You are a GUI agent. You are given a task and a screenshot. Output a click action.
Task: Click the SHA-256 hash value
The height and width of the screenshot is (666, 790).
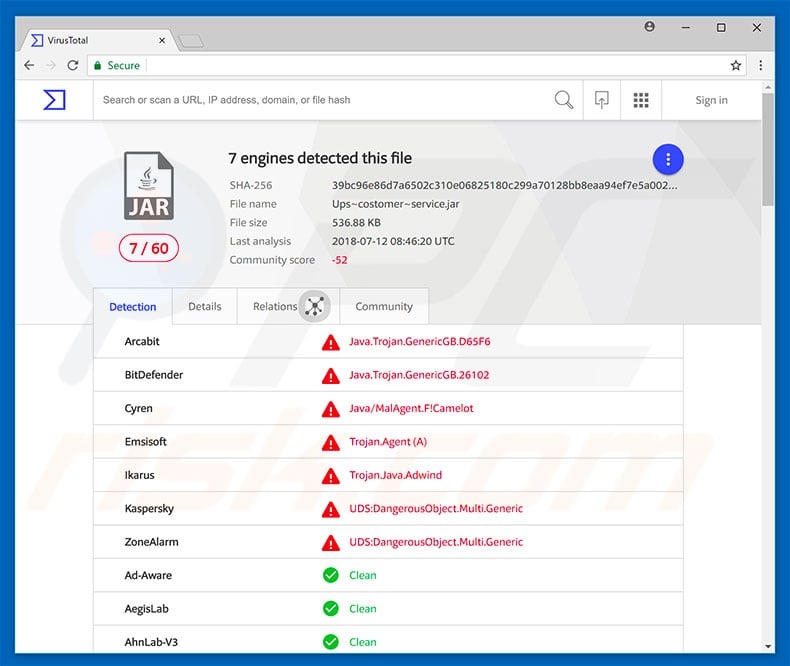click(x=504, y=185)
